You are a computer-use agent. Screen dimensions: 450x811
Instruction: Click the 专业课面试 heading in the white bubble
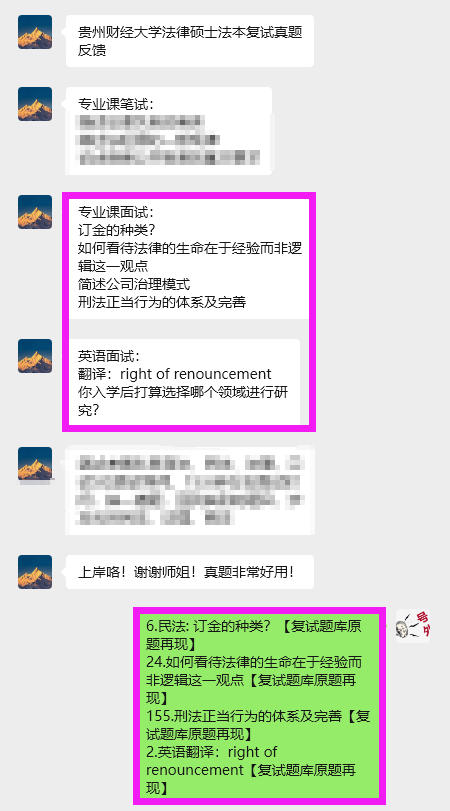pyautogui.click(x=116, y=212)
